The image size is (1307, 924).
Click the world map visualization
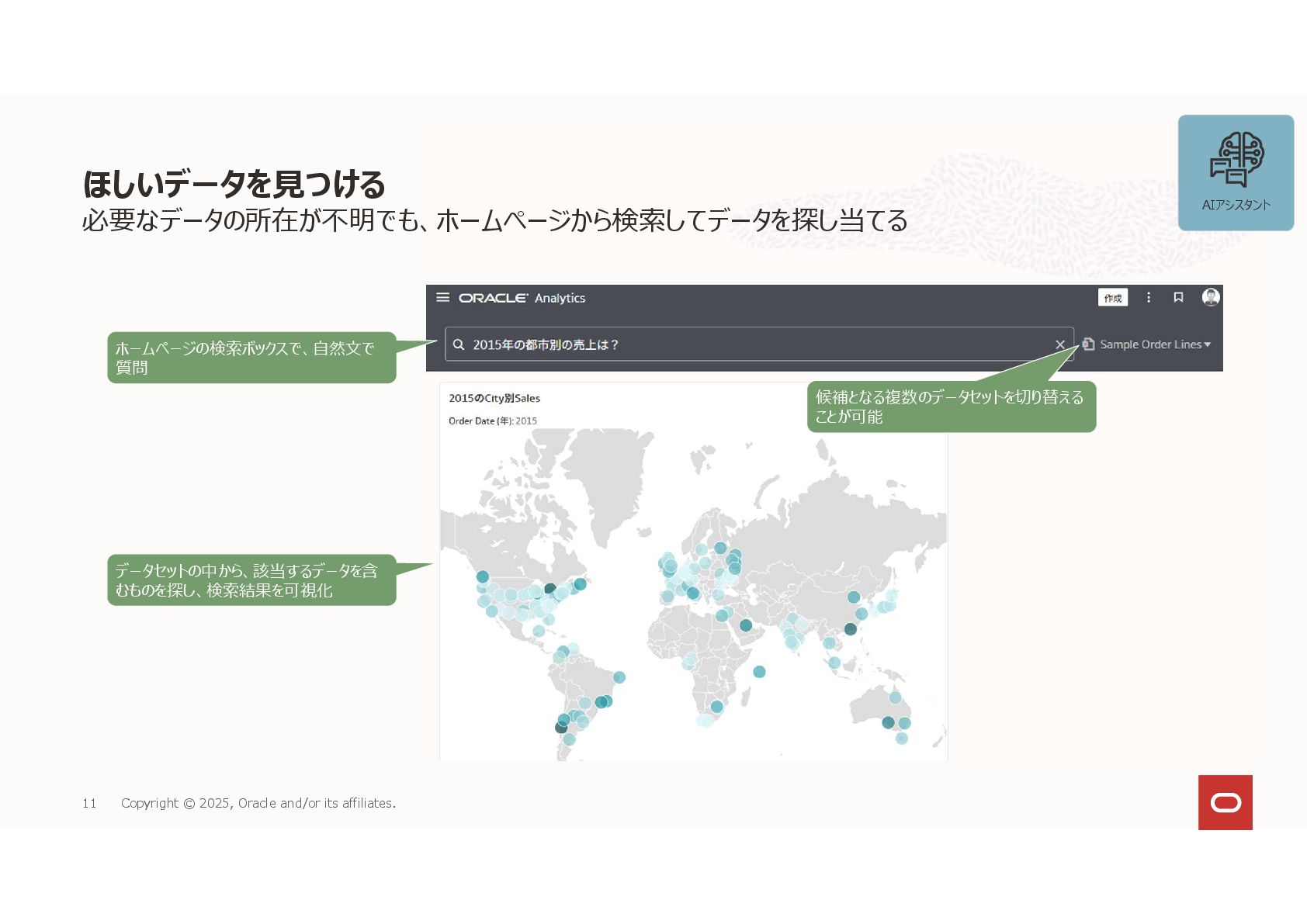click(x=693, y=594)
